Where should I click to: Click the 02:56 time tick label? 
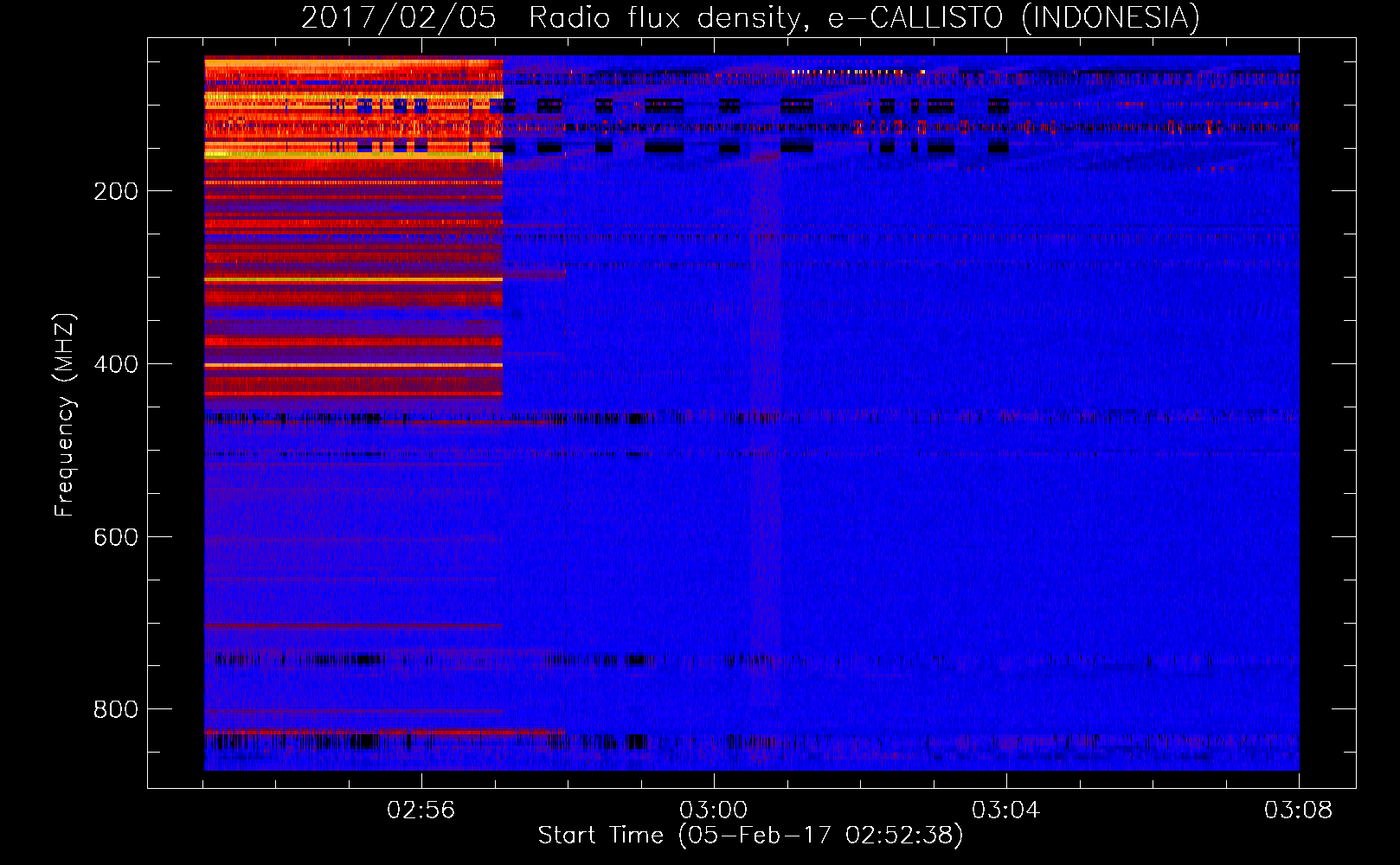click(x=421, y=811)
